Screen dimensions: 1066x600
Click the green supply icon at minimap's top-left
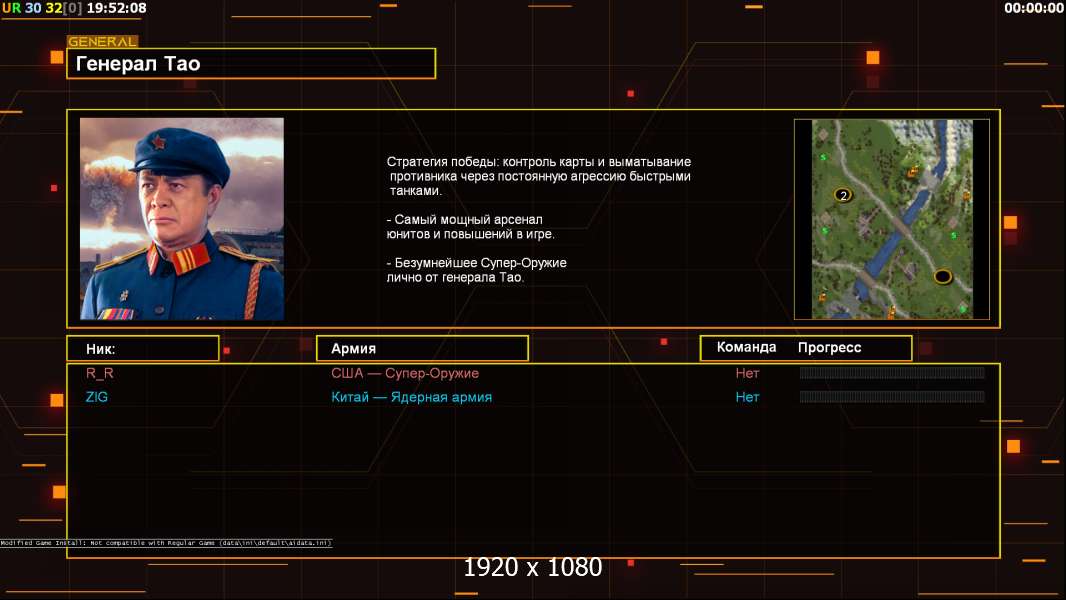(823, 157)
